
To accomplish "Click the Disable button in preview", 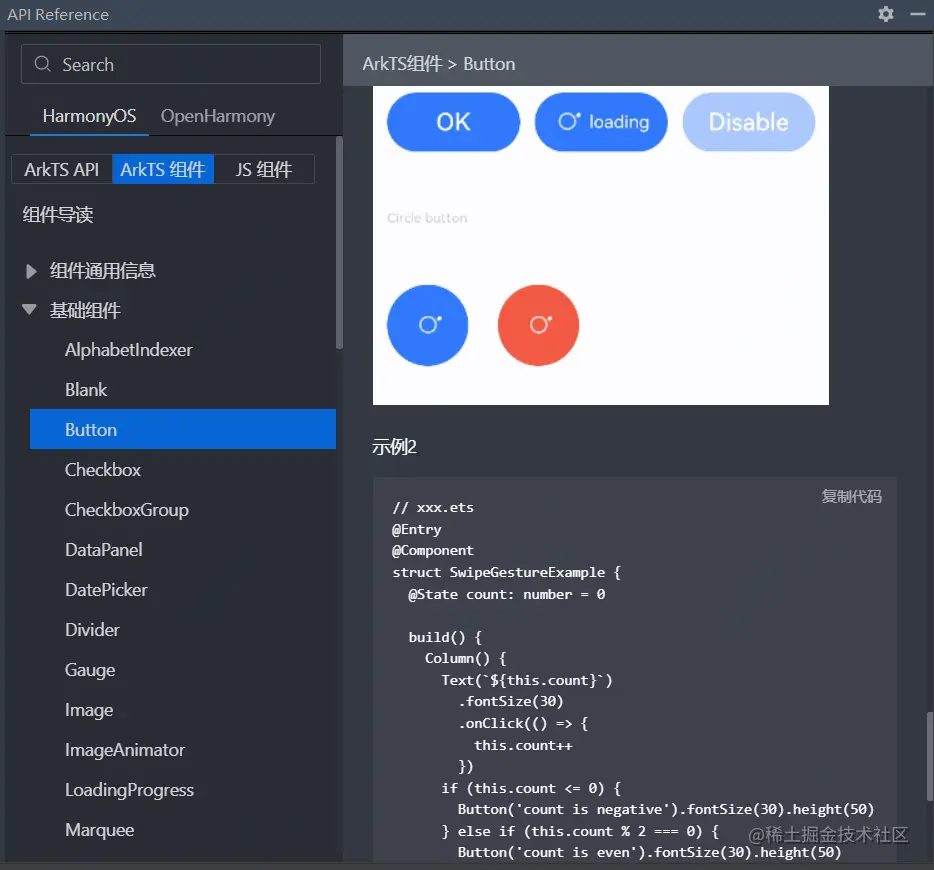I will click(x=749, y=122).
